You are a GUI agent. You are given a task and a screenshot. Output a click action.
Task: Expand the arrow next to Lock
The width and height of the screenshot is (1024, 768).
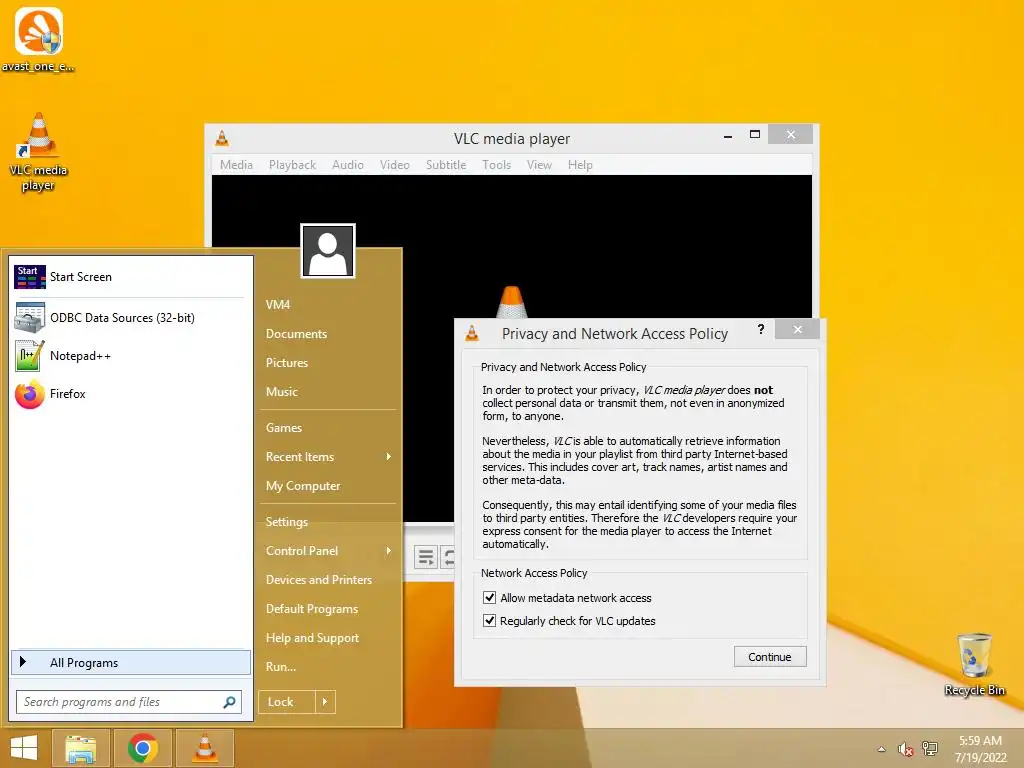pyautogui.click(x=325, y=702)
